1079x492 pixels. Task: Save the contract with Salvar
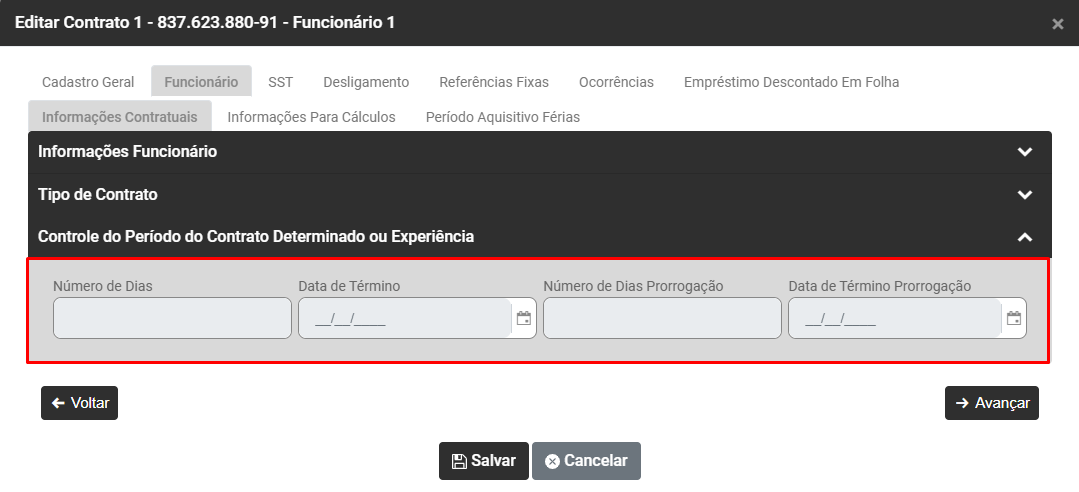tap(484, 461)
